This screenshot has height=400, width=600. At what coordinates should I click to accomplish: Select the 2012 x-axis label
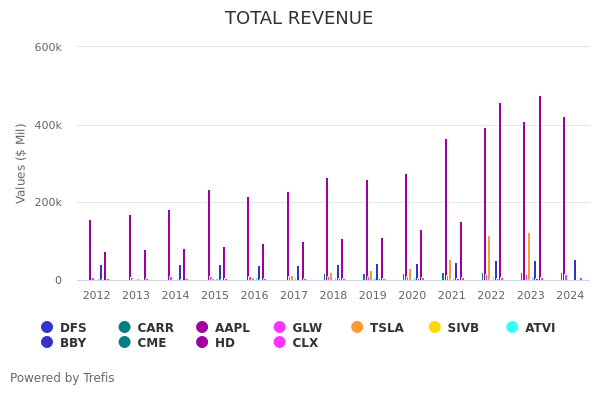[97, 296]
